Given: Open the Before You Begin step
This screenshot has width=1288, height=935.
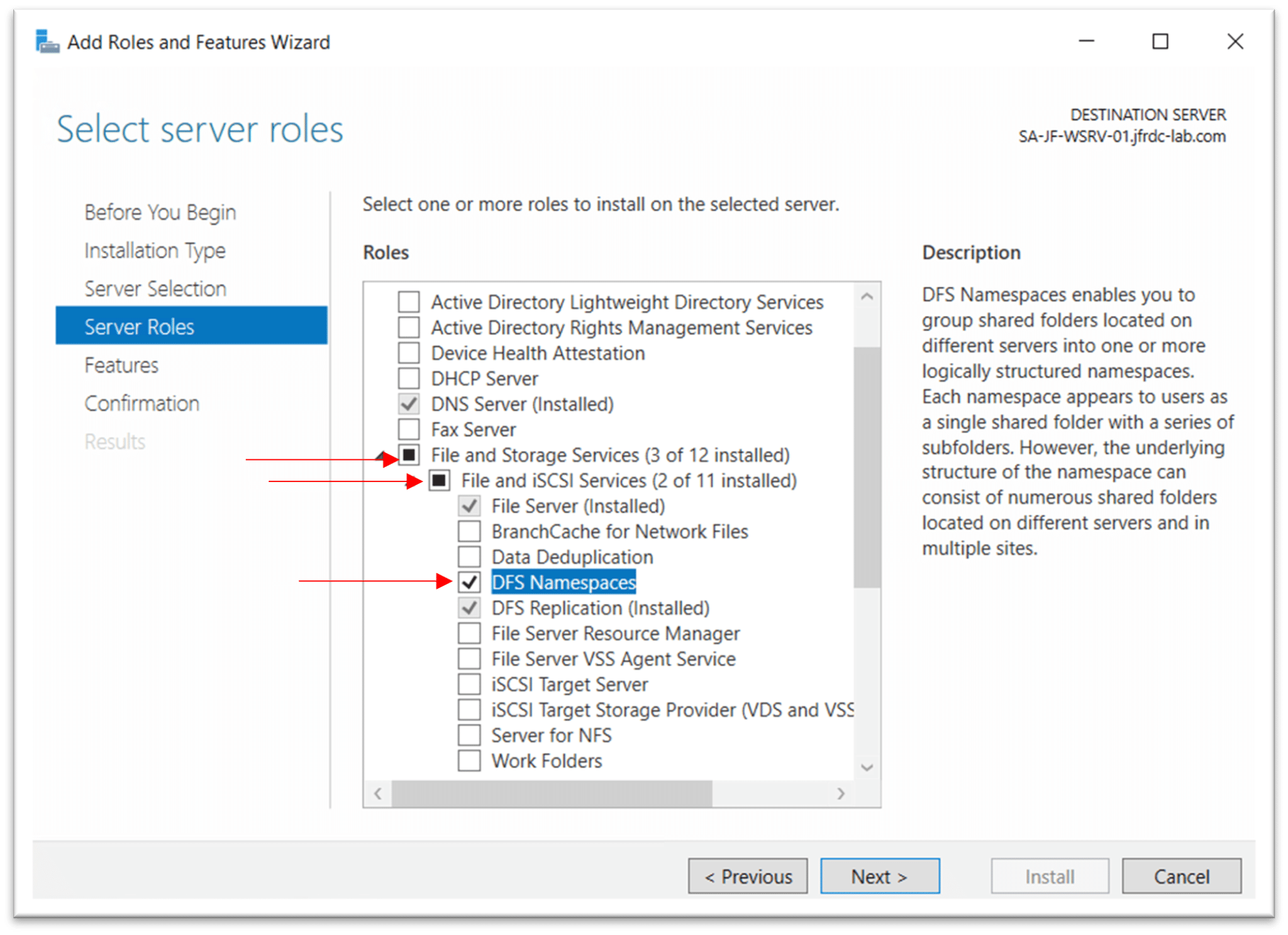Looking at the screenshot, I should 160,212.
